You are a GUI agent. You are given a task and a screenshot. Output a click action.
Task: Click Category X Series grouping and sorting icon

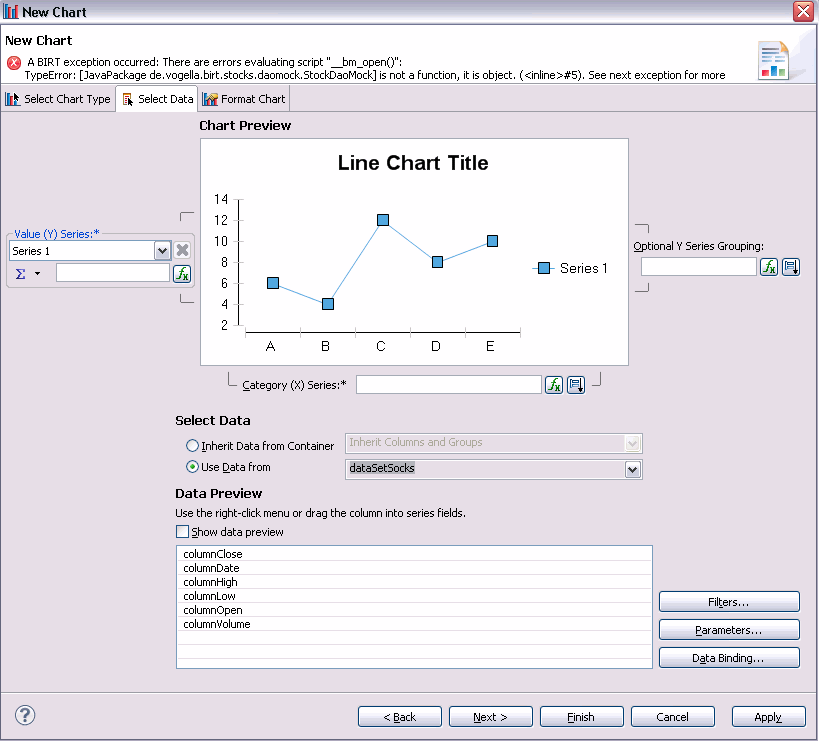coord(576,385)
